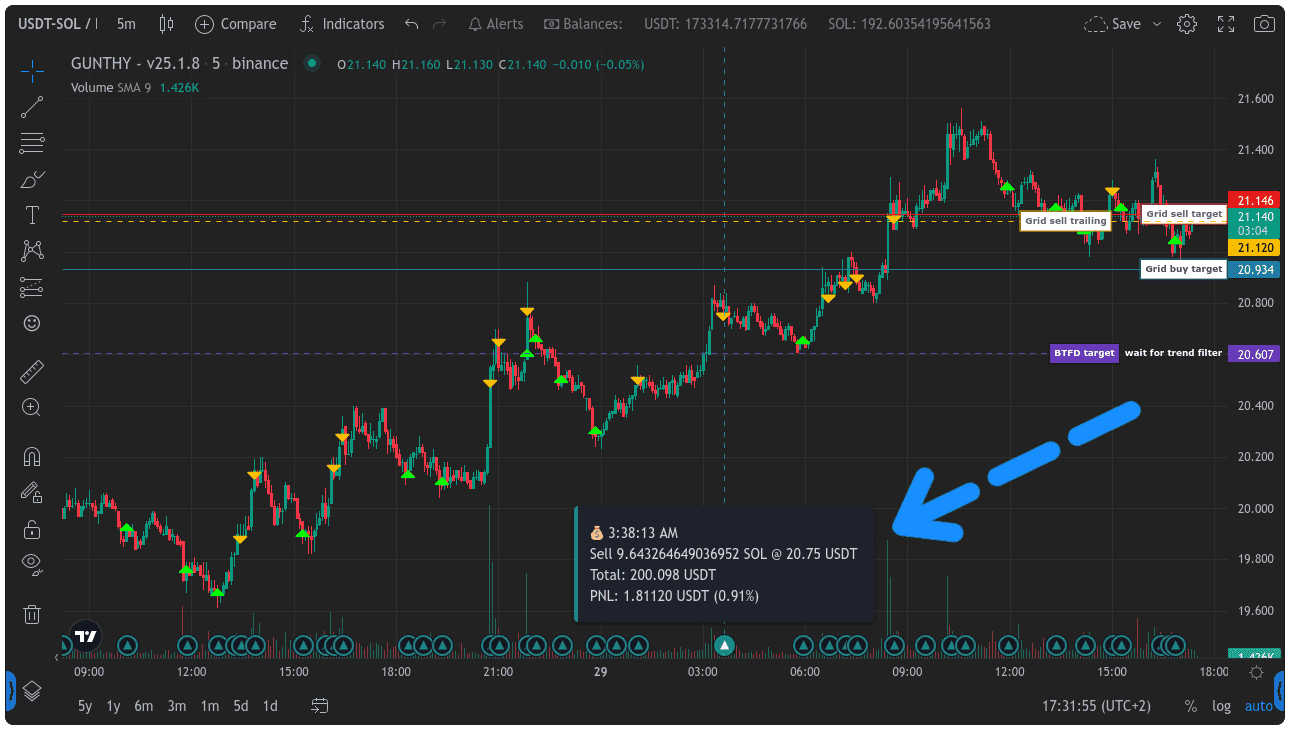Open the 5m timeframe dropdown
This screenshot has height=730, width=1290.
click(126, 24)
